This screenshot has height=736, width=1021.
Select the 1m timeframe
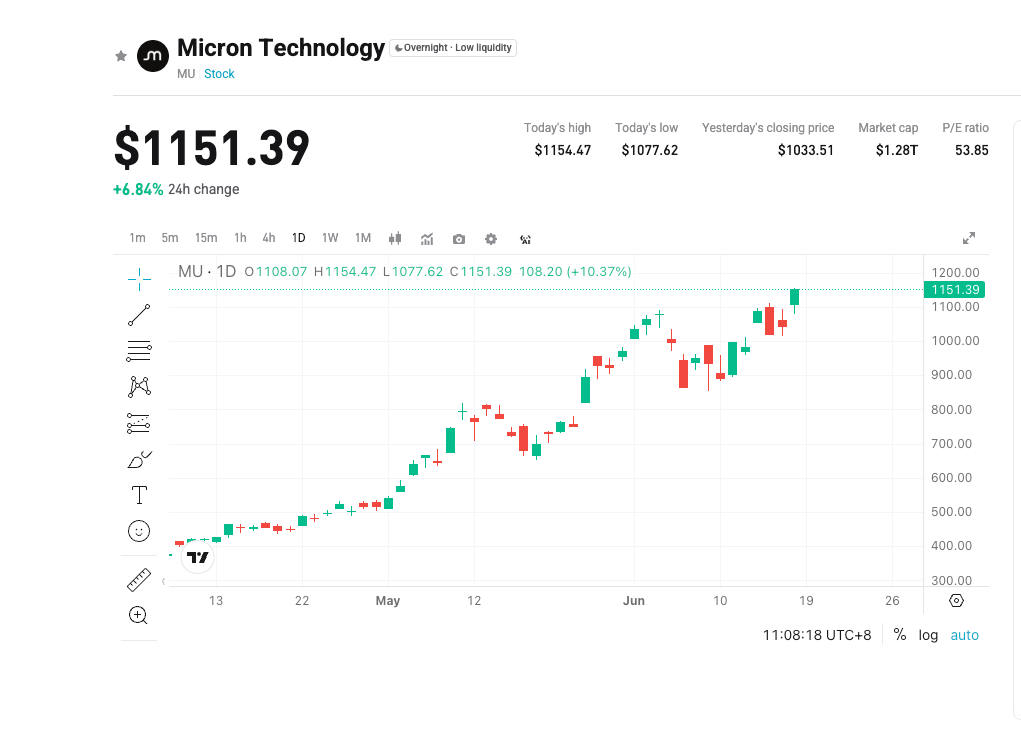(x=137, y=238)
